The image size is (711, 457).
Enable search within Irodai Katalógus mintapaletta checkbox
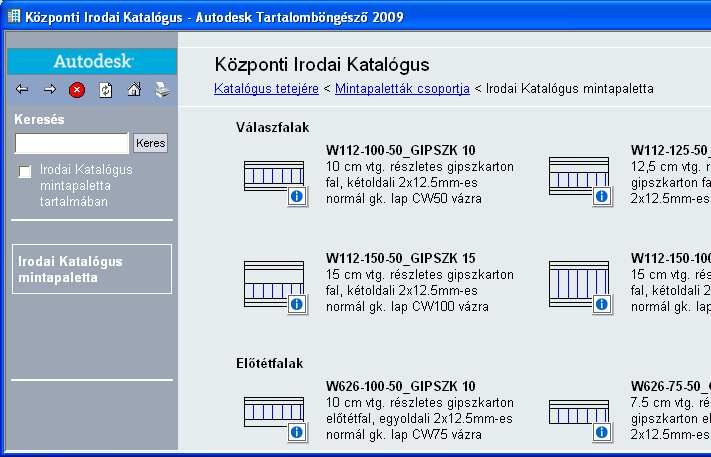click(x=25, y=171)
